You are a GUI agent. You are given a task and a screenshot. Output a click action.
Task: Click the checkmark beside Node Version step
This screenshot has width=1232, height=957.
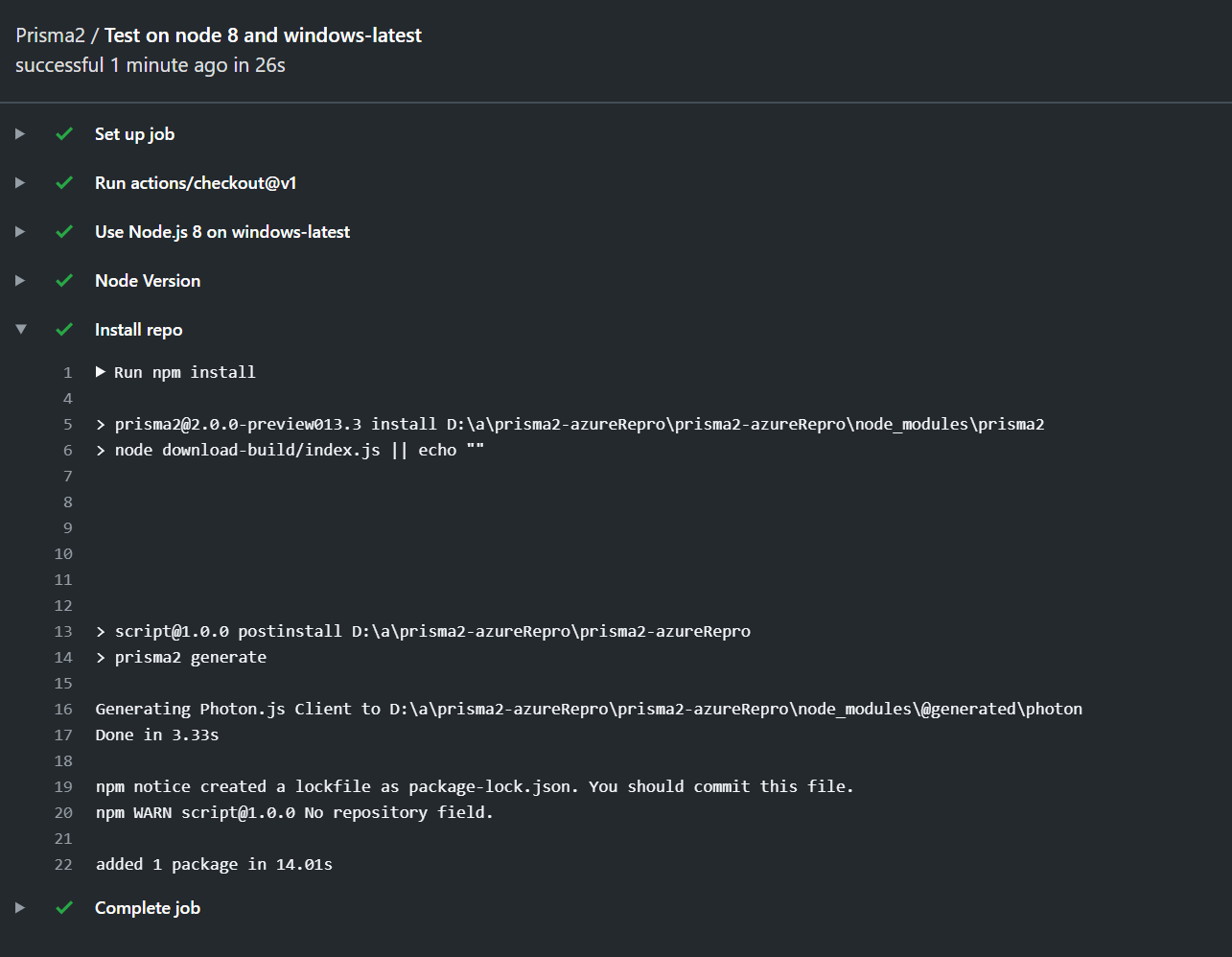[63, 280]
